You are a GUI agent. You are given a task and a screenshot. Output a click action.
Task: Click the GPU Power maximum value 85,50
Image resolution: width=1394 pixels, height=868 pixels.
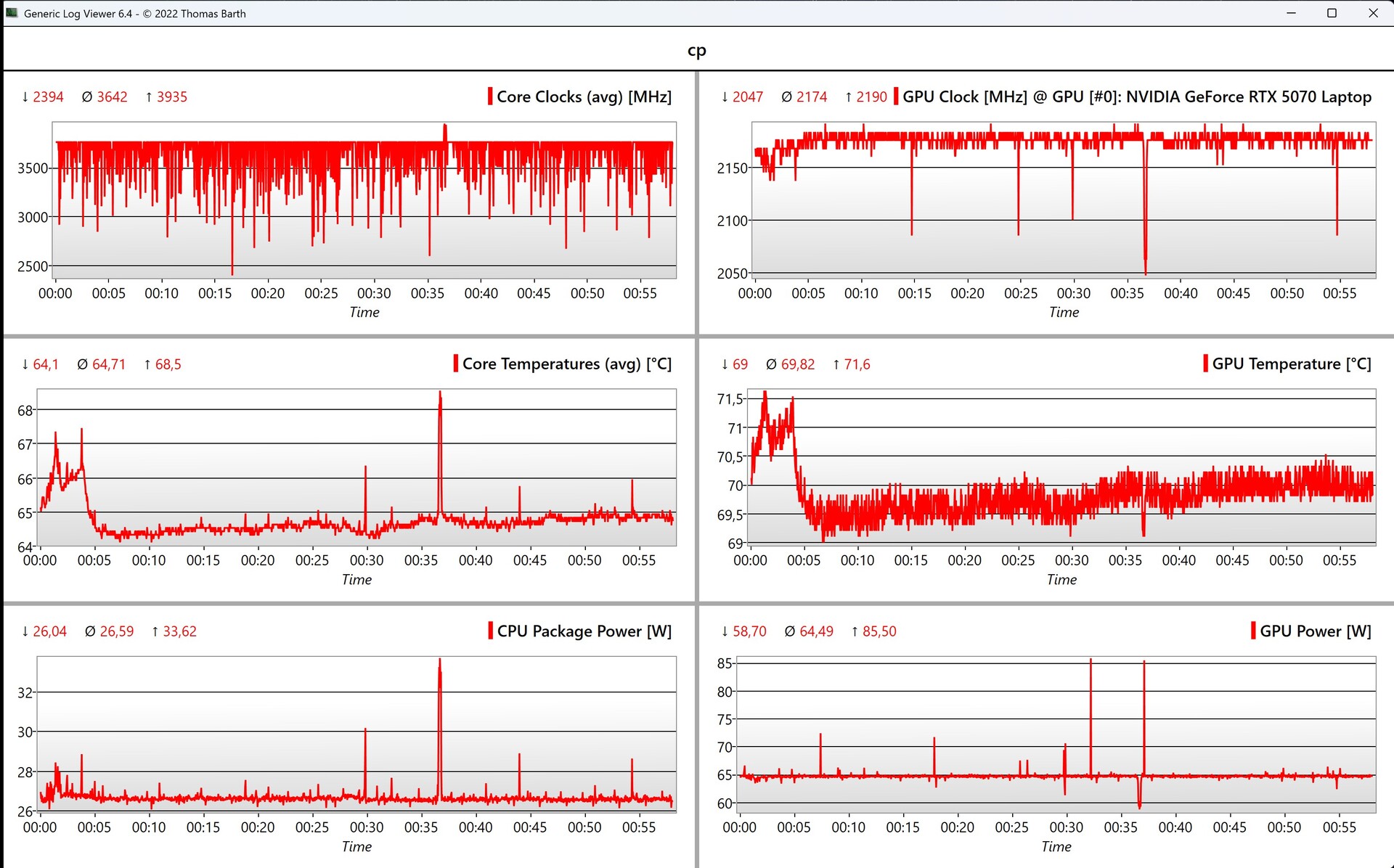(879, 631)
